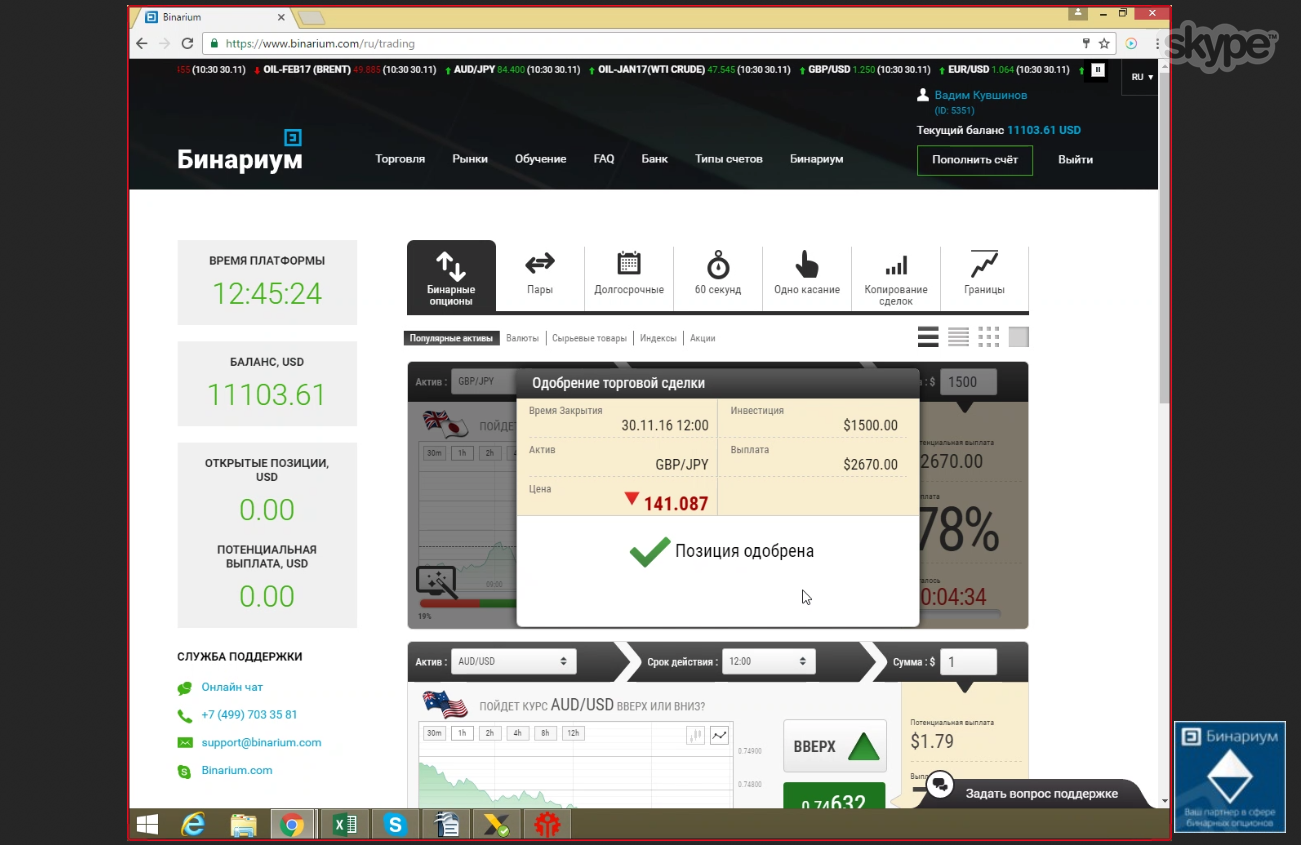Open Windows Start menu

(147, 825)
